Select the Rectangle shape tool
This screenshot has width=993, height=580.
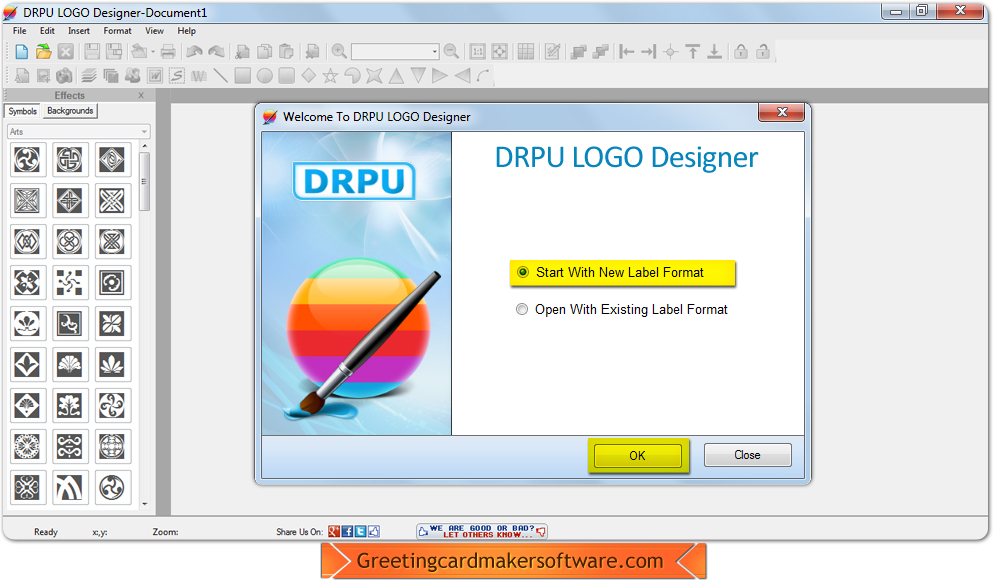coord(243,76)
